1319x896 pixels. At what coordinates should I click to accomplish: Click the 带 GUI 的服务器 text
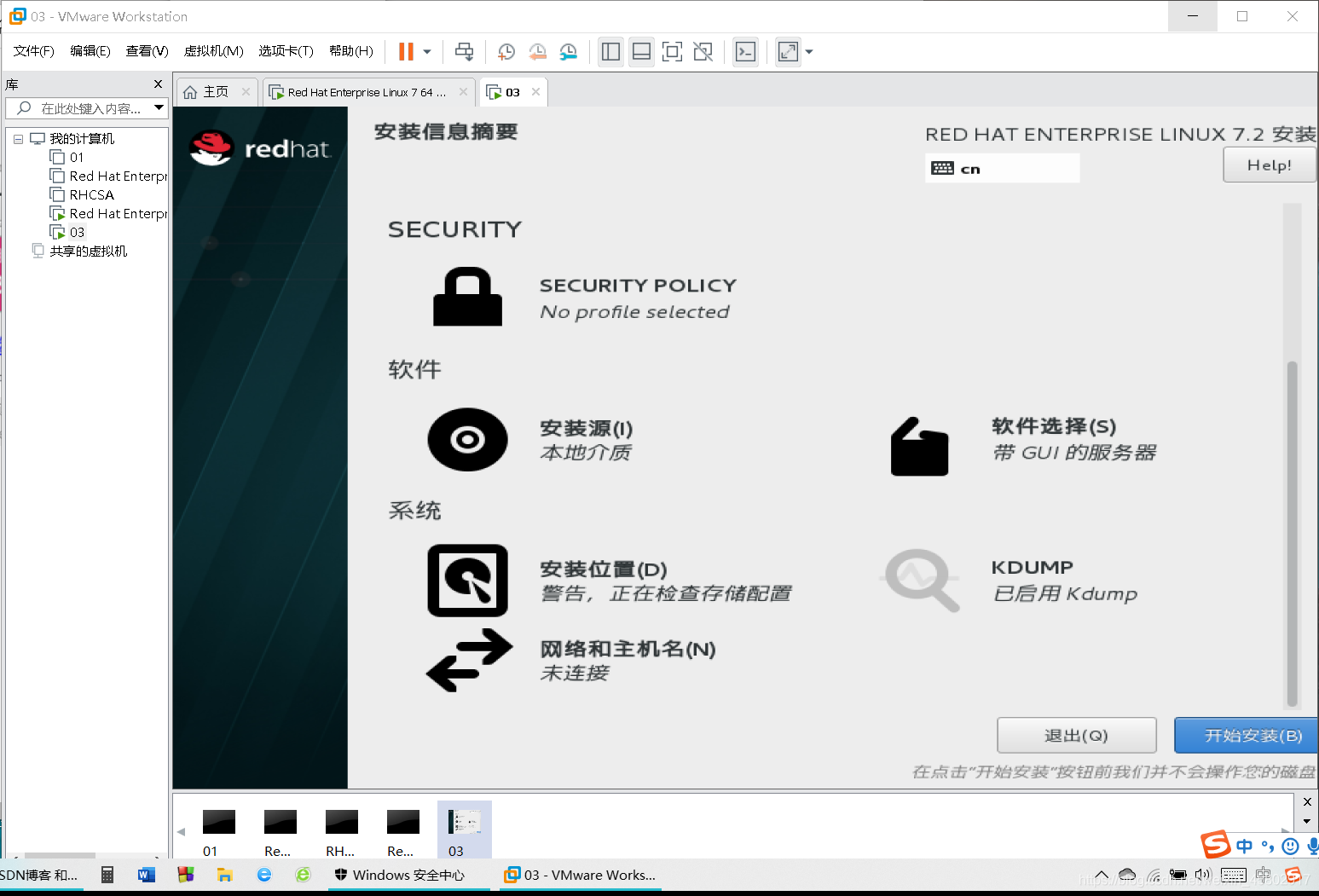(x=1074, y=453)
